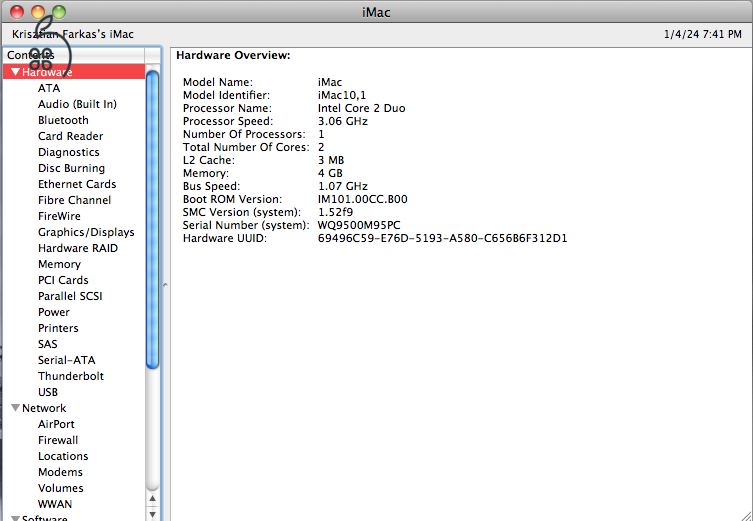Image resolution: width=753 pixels, height=521 pixels.
Task: Click the SMC version 1.52f9
Action: click(x=335, y=212)
